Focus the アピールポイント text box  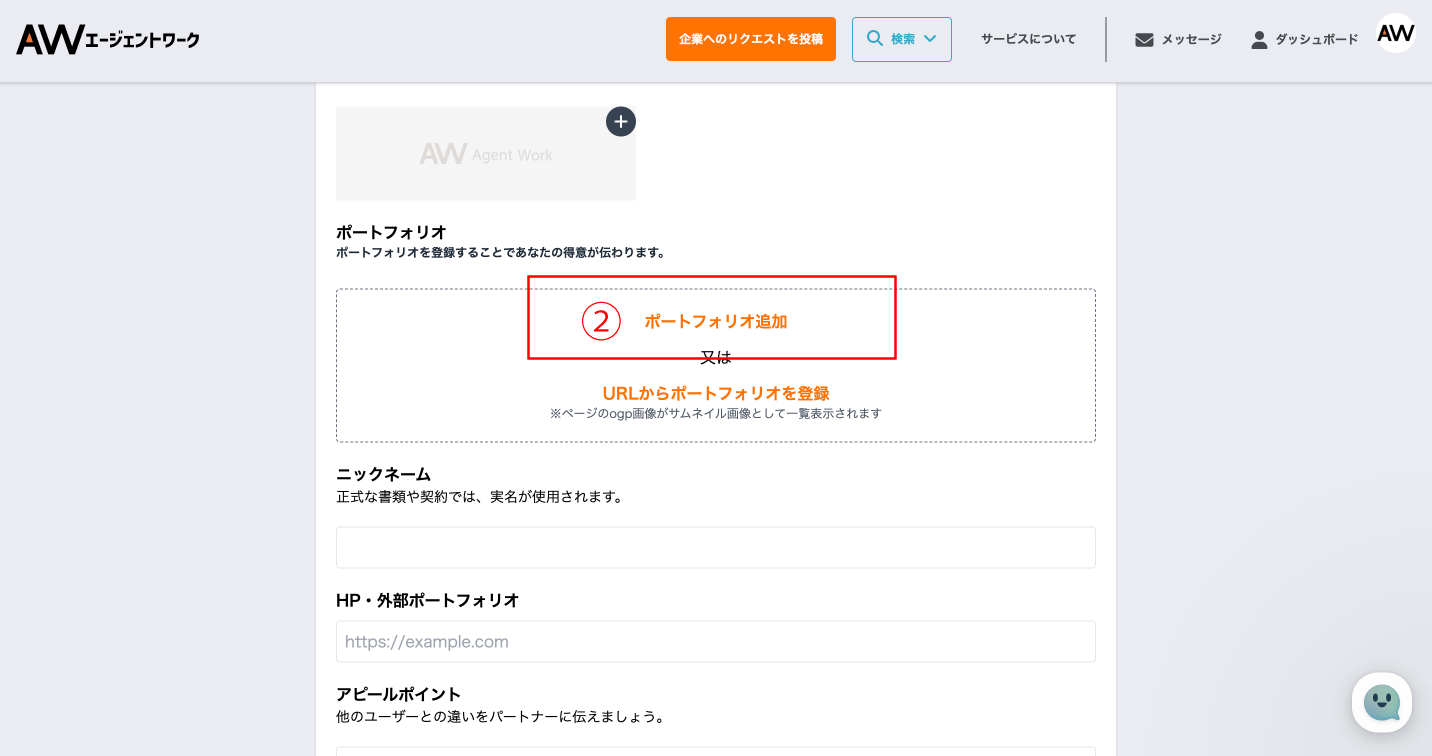pyautogui.click(x=715, y=750)
